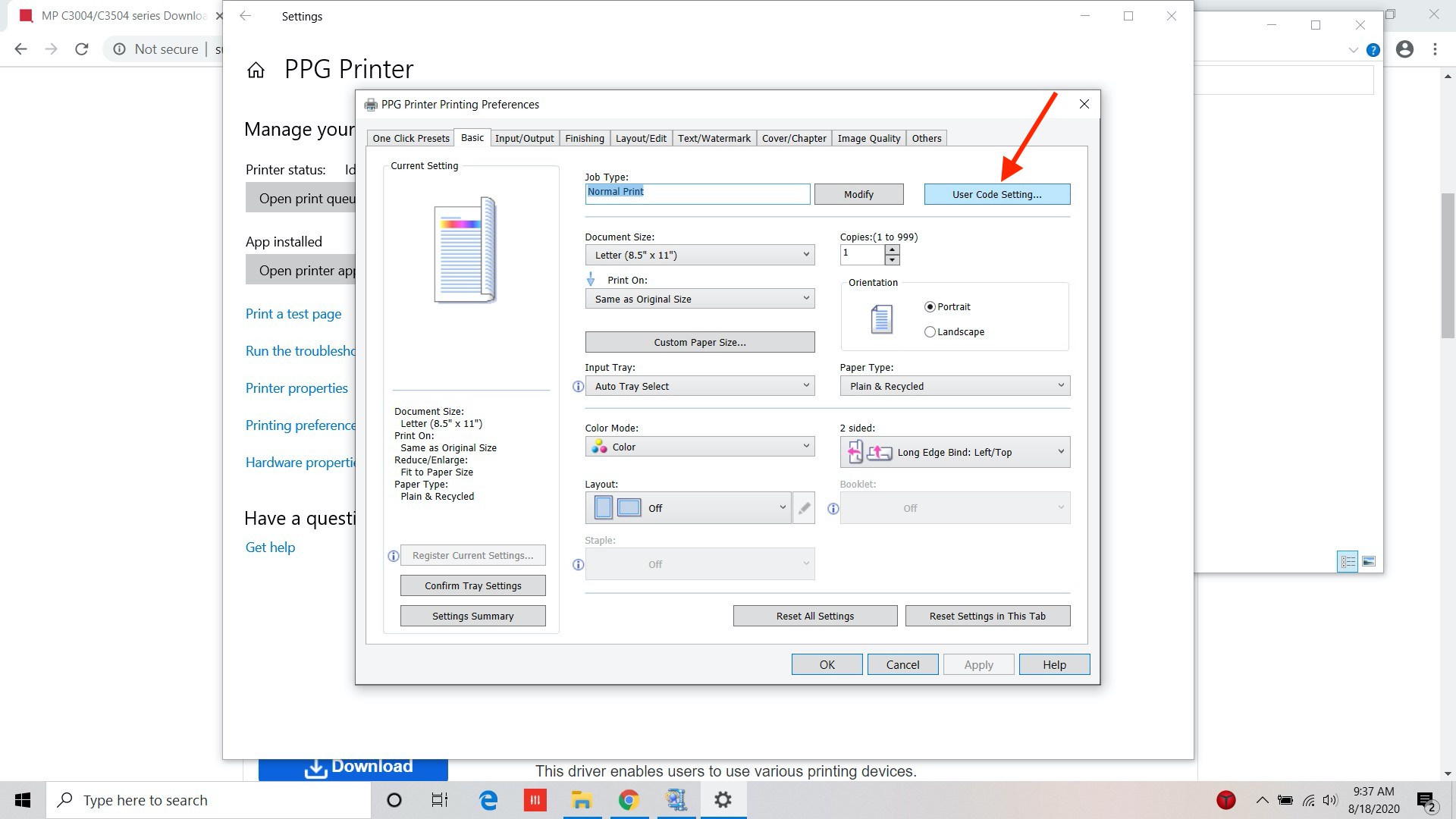The image size is (1456, 819).
Task: Open Cortana circle icon in taskbar
Action: 394,800
